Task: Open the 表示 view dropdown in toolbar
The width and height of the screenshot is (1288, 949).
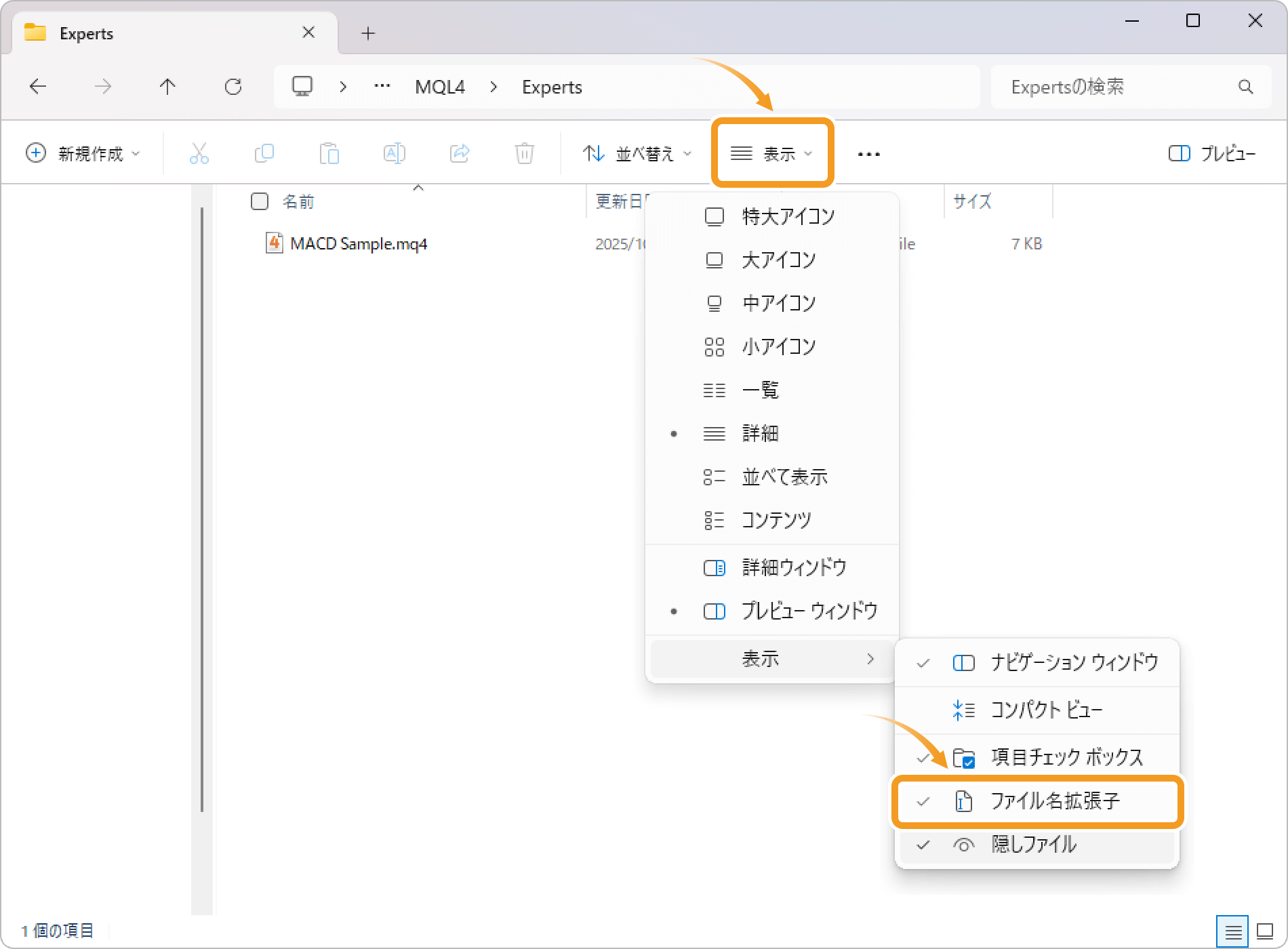Action: coord(771,154)
